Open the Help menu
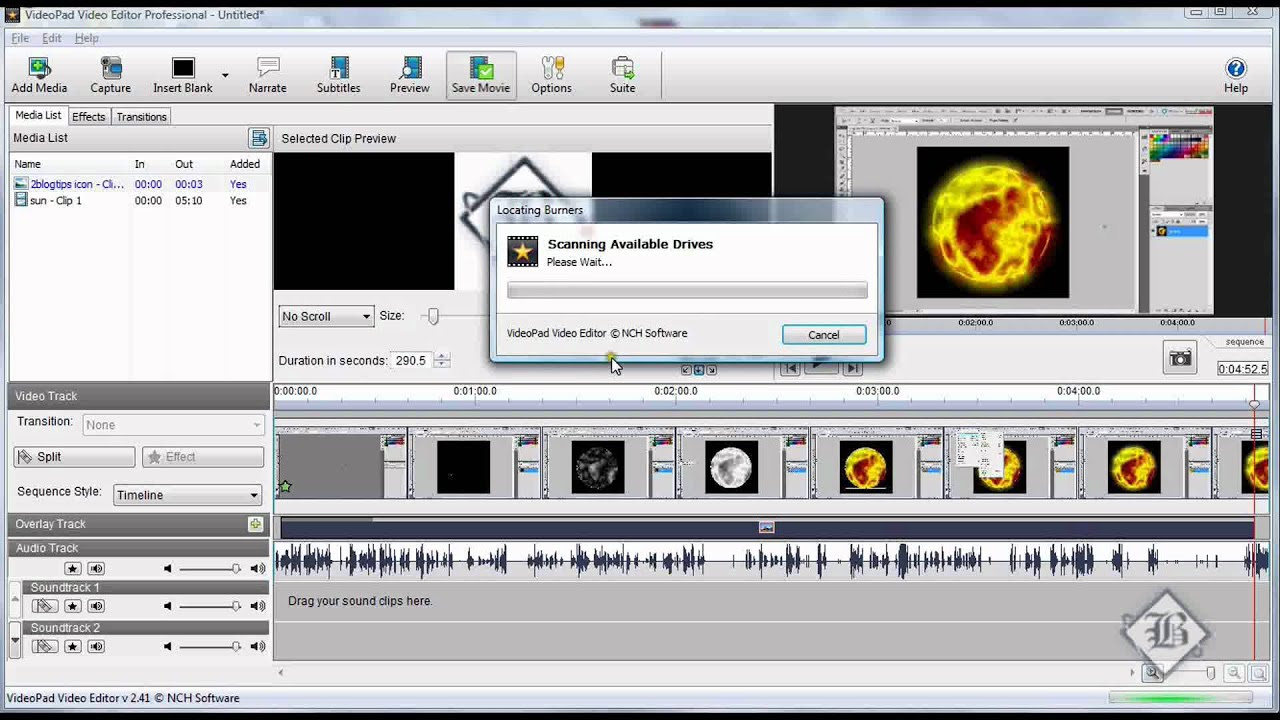This screenshot has height=720, width=1280. [87, 38]
